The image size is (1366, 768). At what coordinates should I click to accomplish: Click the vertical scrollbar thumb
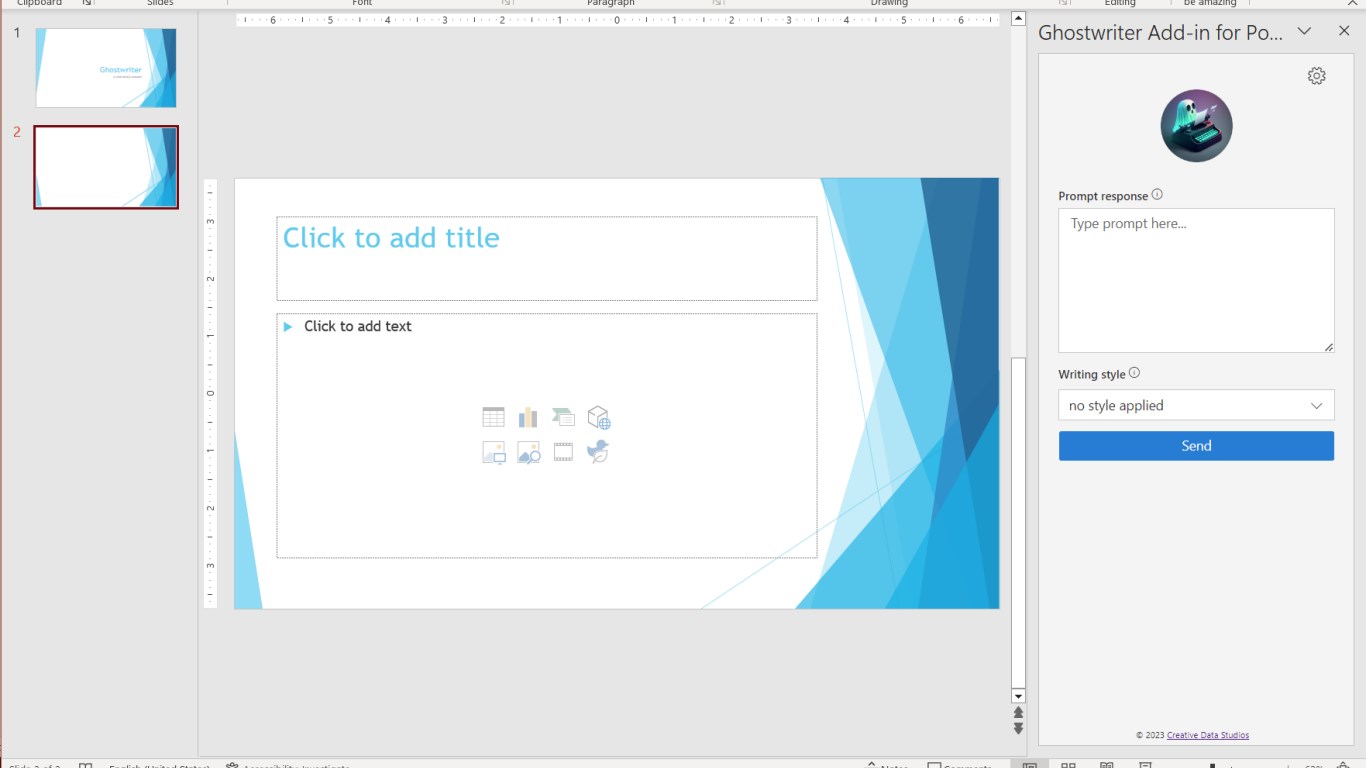(1018, 522)
